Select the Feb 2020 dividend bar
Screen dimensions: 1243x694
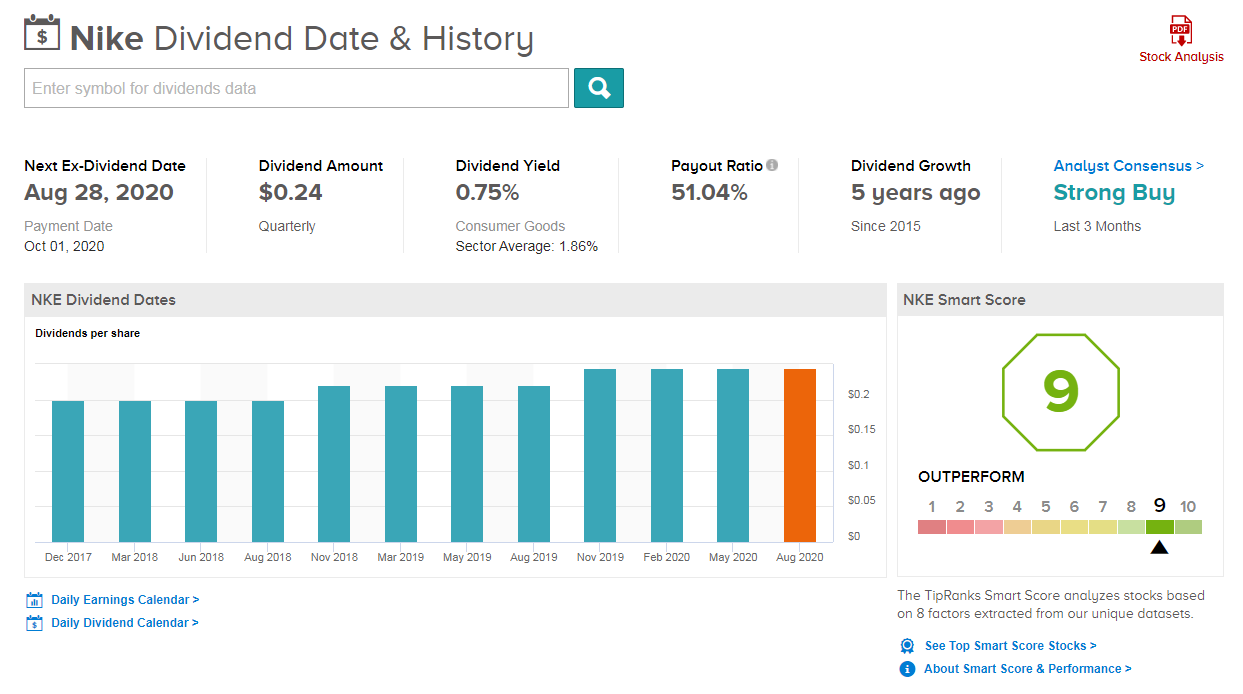[667, 456]
